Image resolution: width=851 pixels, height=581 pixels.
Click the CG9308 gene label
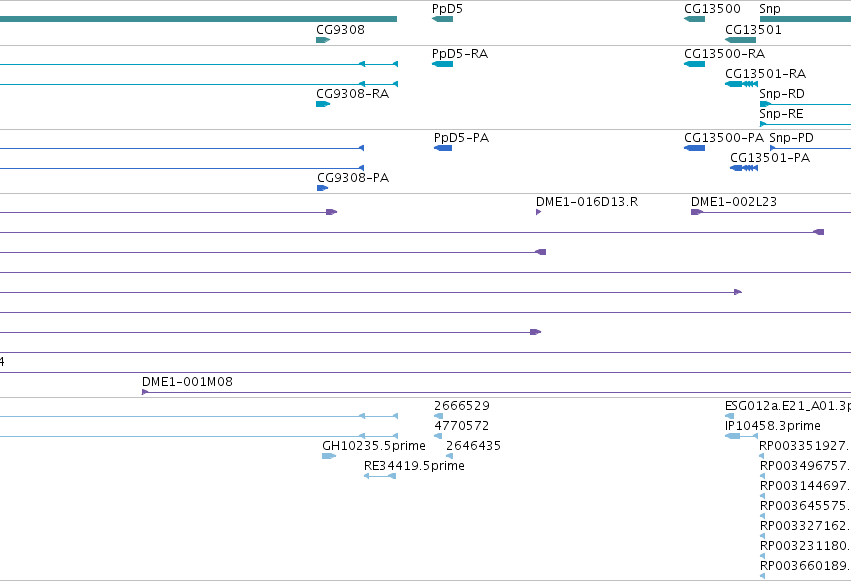point(340,30)
